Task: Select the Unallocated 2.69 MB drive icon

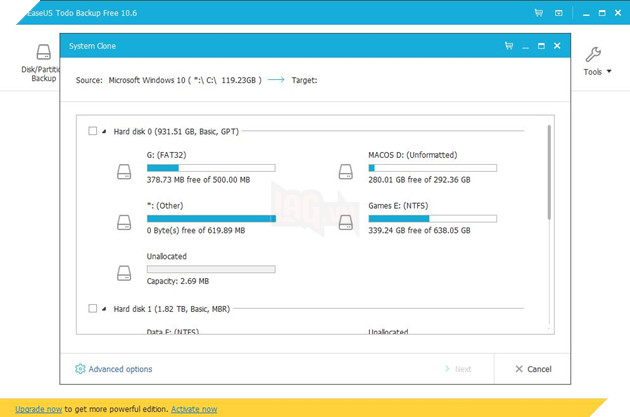Action: point(124,273)
